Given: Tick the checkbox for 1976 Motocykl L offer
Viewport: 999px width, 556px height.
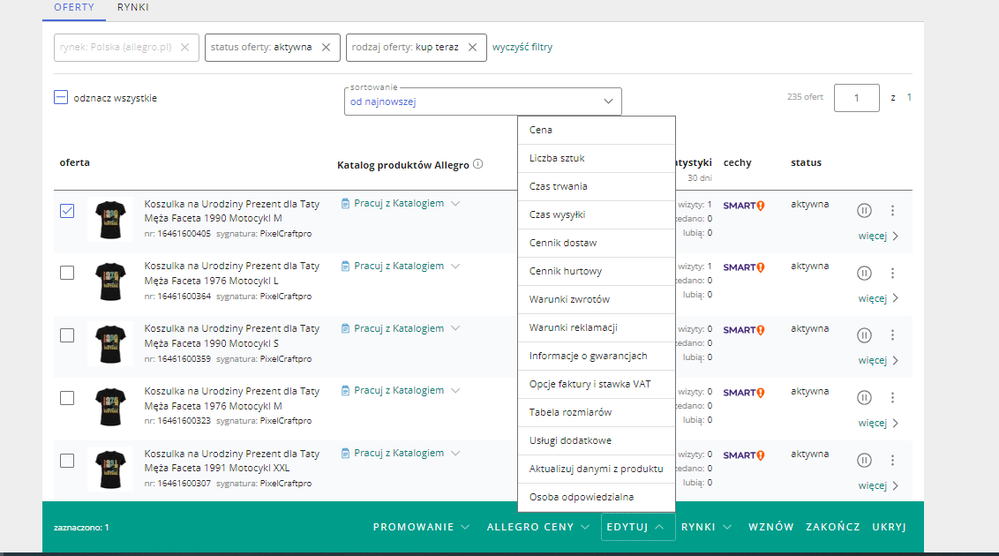Looking at the screenshot, I should pos(67,273).
